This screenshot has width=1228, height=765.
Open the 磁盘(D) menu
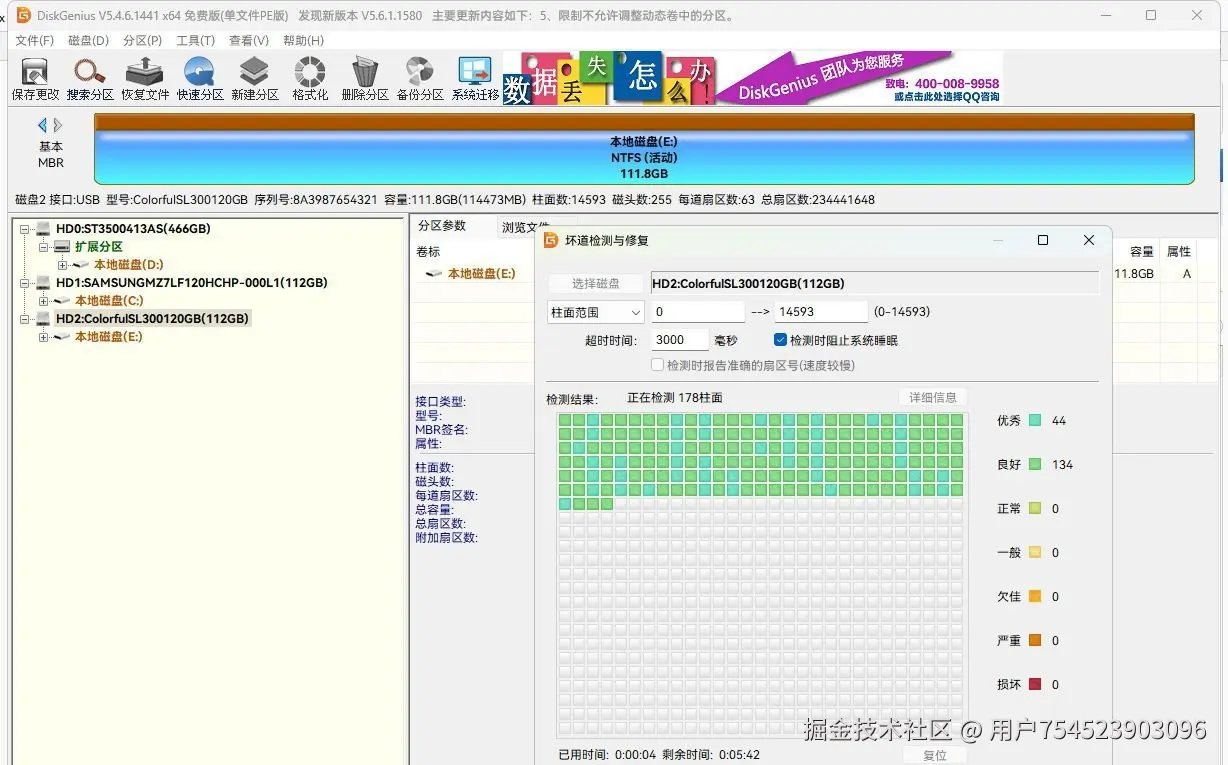(88, 41)
